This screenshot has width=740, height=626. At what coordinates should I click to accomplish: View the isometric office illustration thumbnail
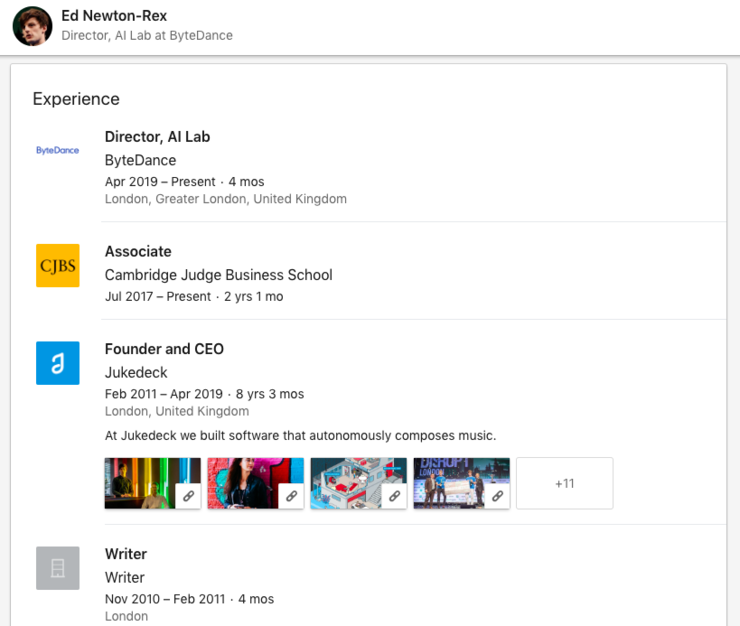tap(358, 483)
